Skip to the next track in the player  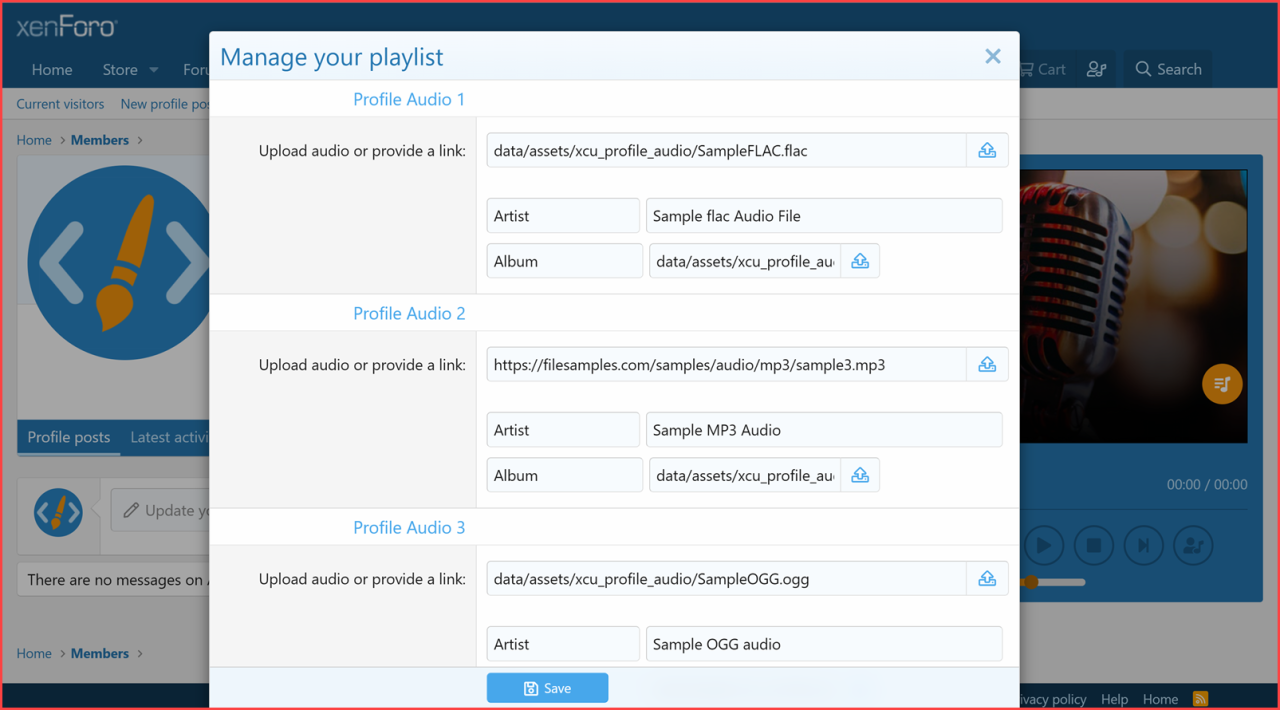[1143, 545]
